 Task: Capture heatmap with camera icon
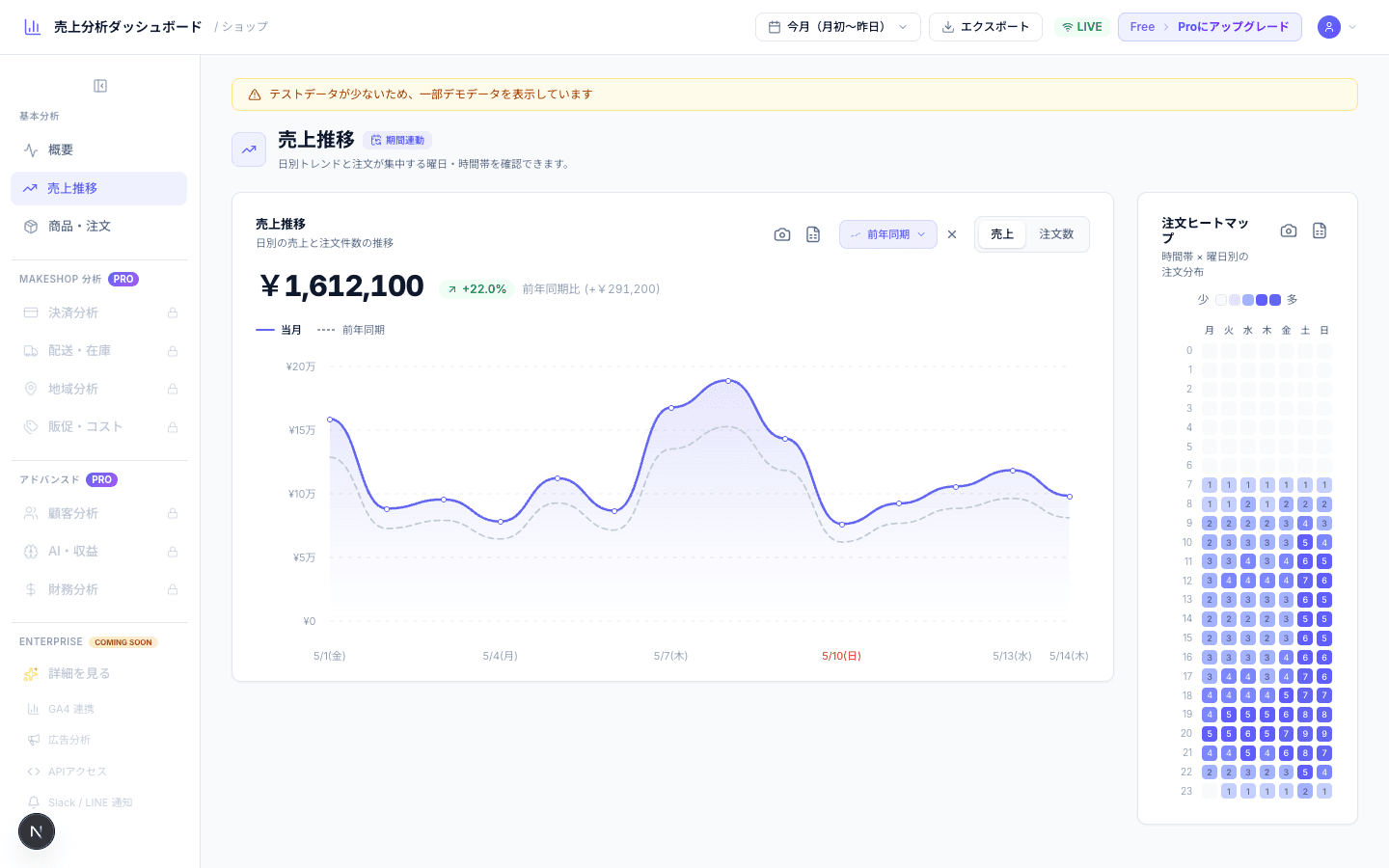pos(1289,231)
